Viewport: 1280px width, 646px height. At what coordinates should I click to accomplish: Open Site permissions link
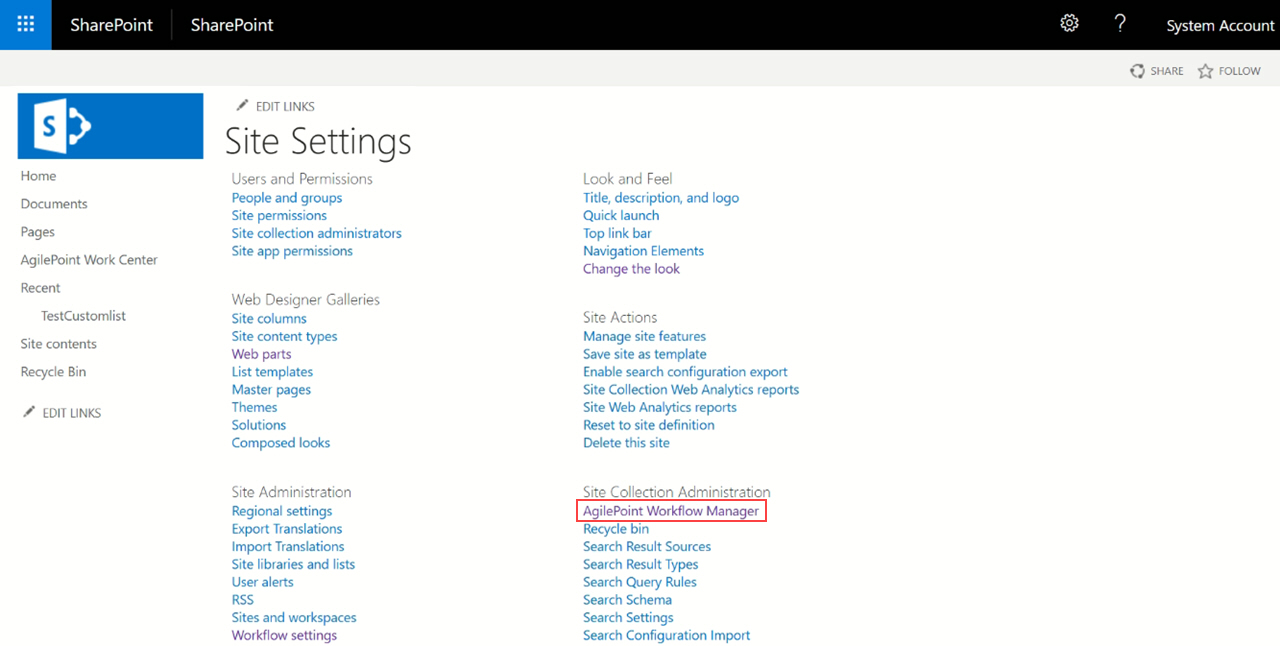click(x=279, y=215)
